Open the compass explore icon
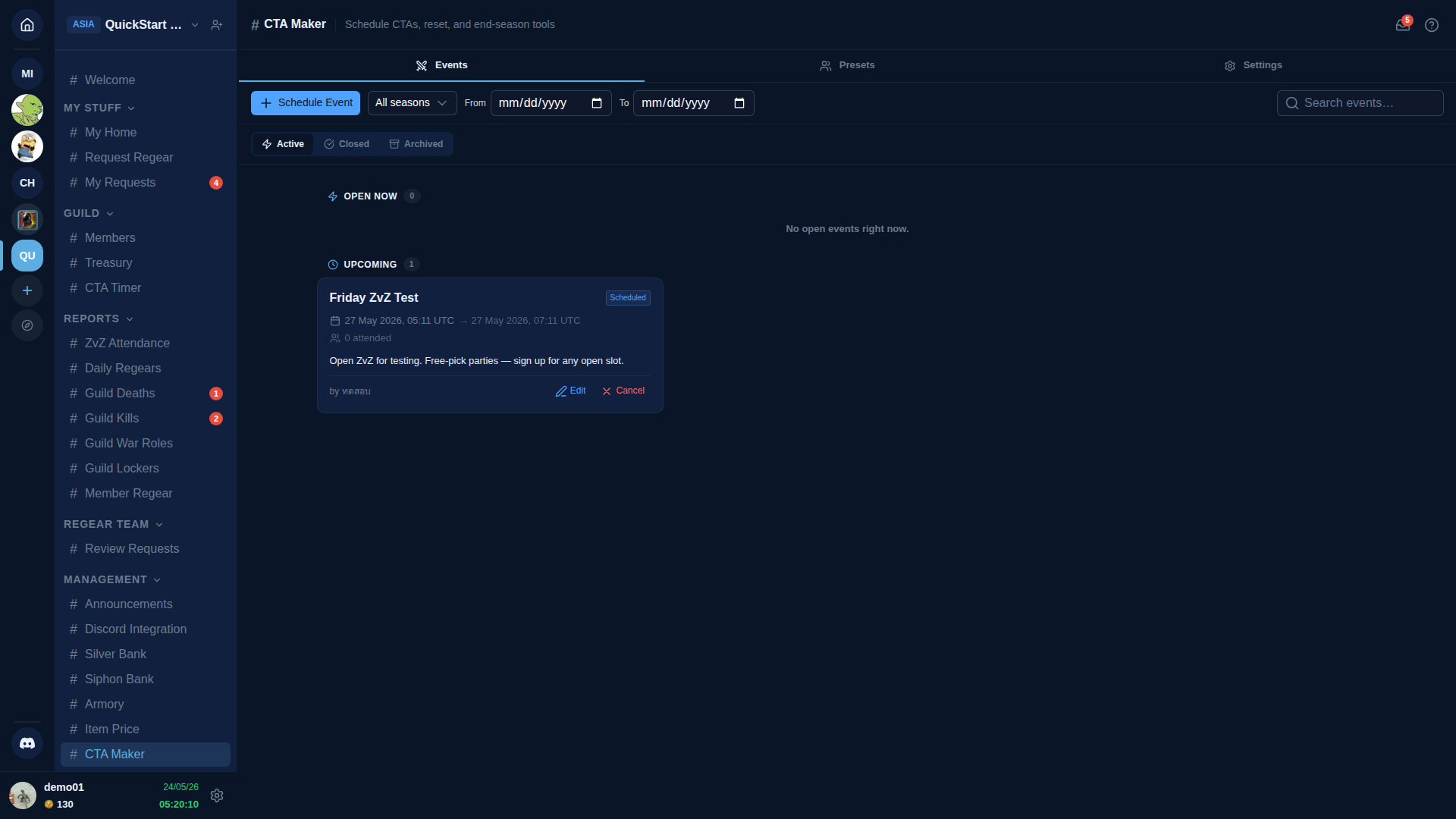The width and height of the screenshot is (1456, 819). (27, 325)
